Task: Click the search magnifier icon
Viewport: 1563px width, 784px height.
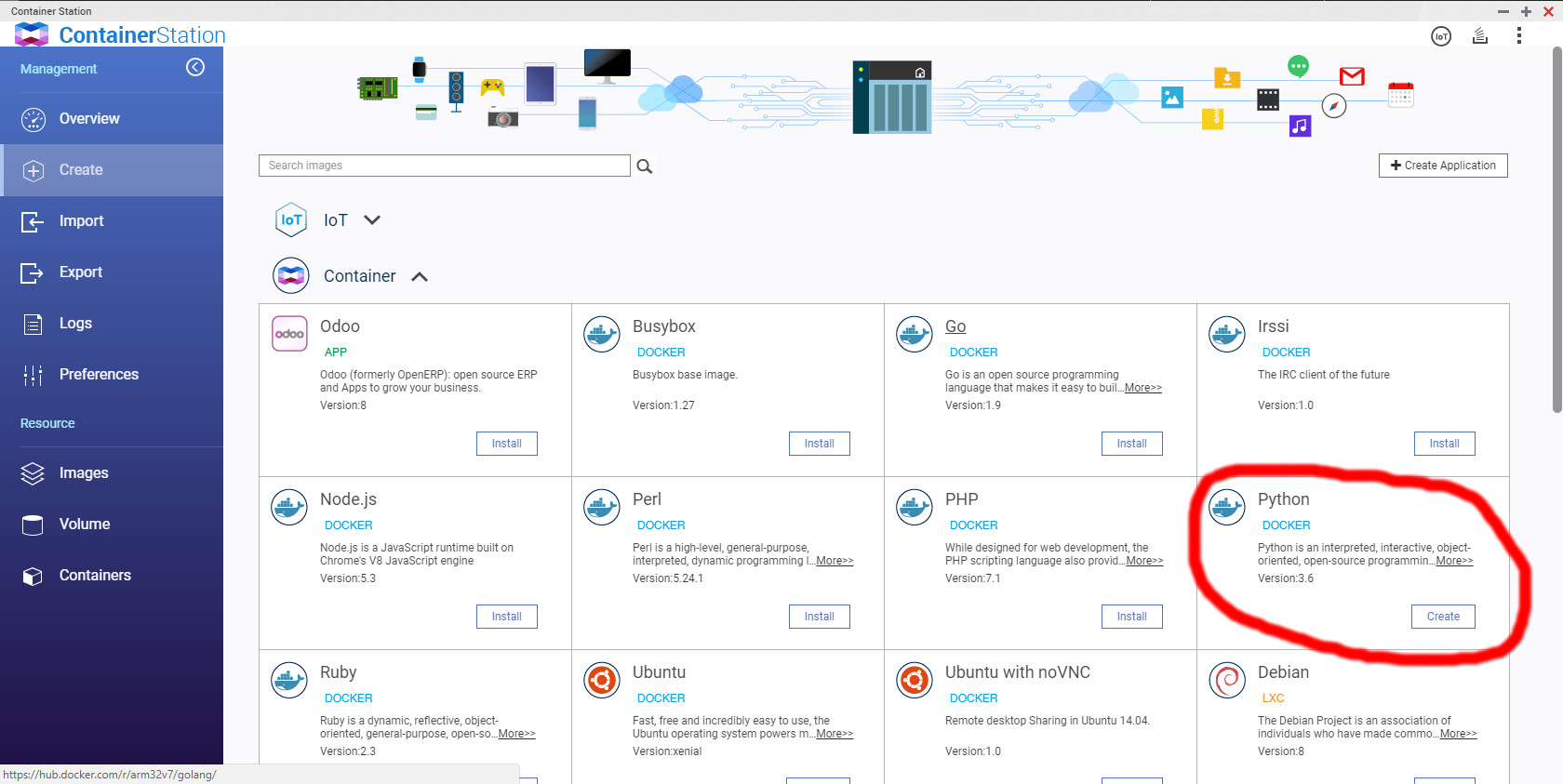Action: (x=644, y=166)
